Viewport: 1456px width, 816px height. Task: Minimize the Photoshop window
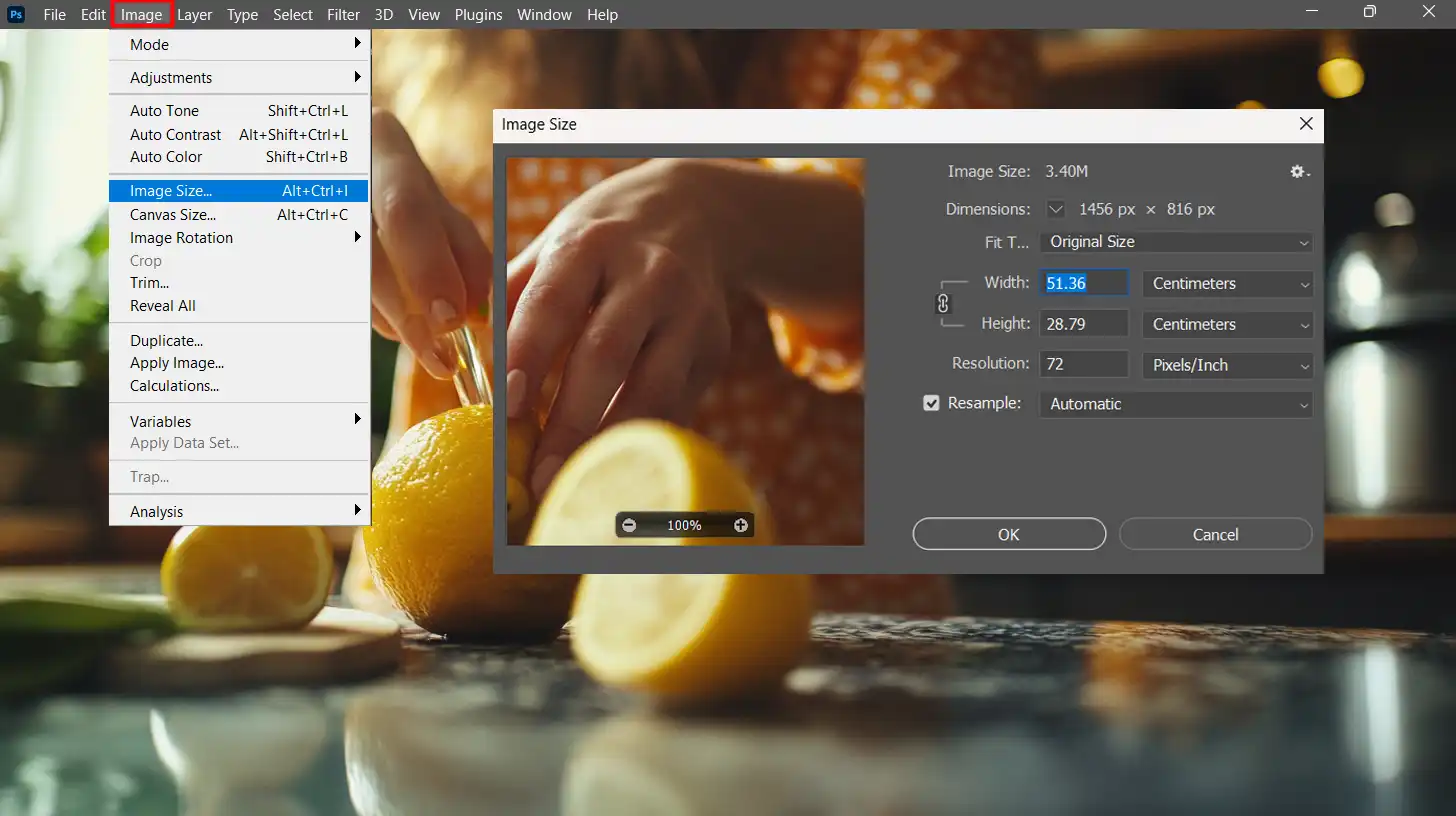click(x=1312, y=10)
